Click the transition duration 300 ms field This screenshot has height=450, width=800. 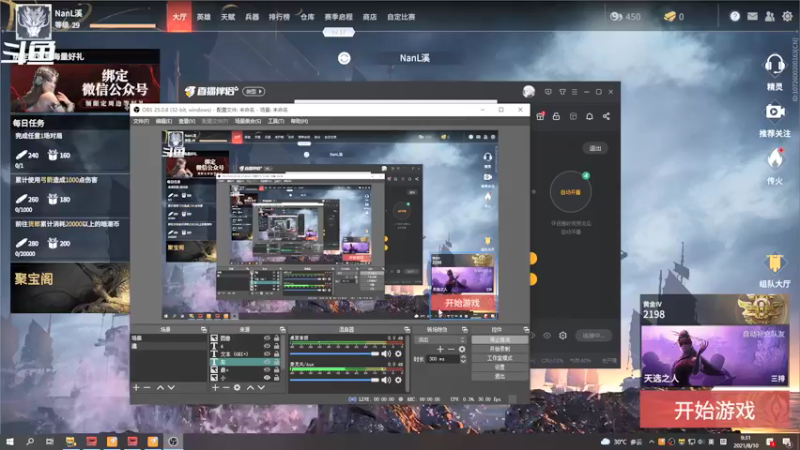(442, 359)
